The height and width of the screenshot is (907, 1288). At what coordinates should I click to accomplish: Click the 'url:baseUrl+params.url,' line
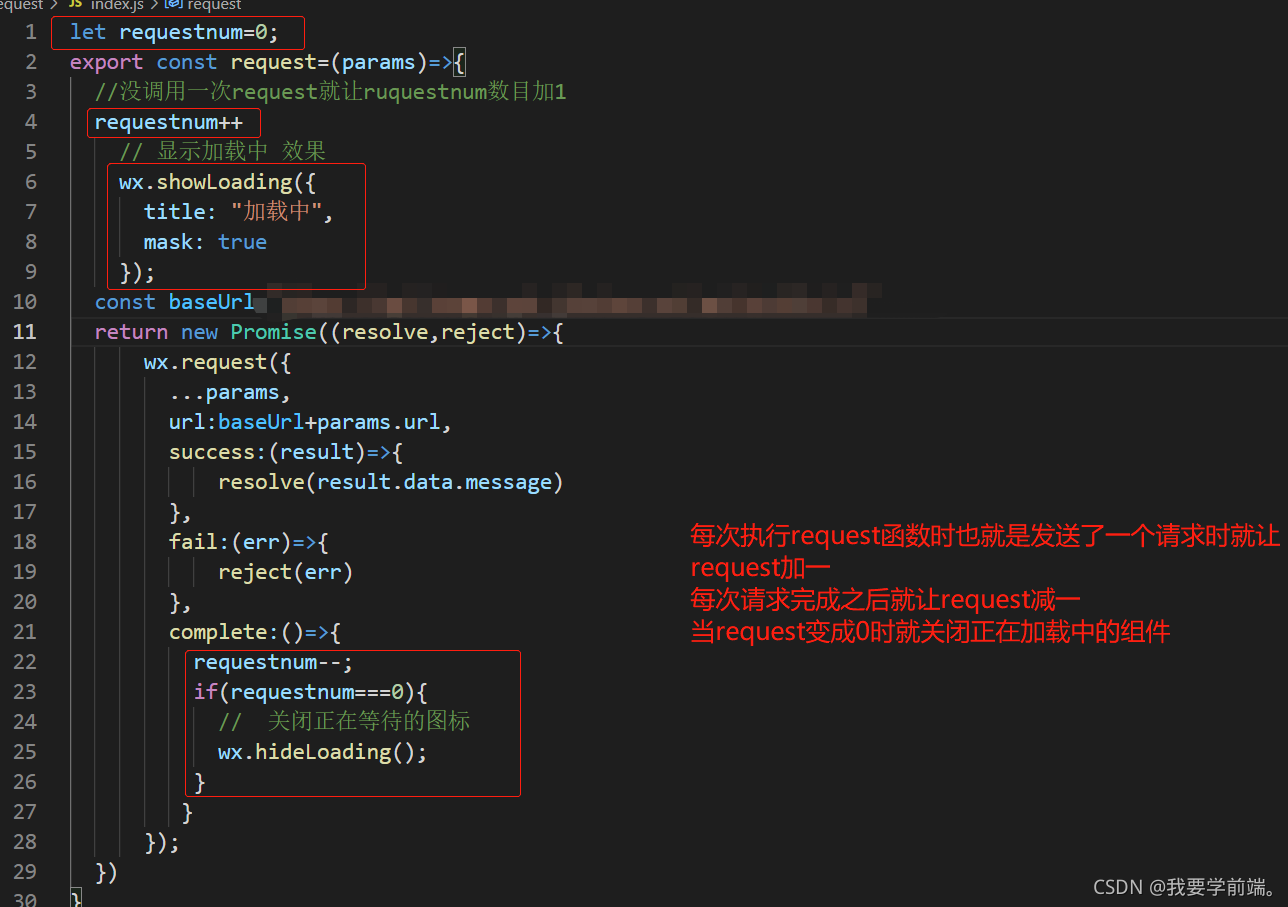click(311, 422)
